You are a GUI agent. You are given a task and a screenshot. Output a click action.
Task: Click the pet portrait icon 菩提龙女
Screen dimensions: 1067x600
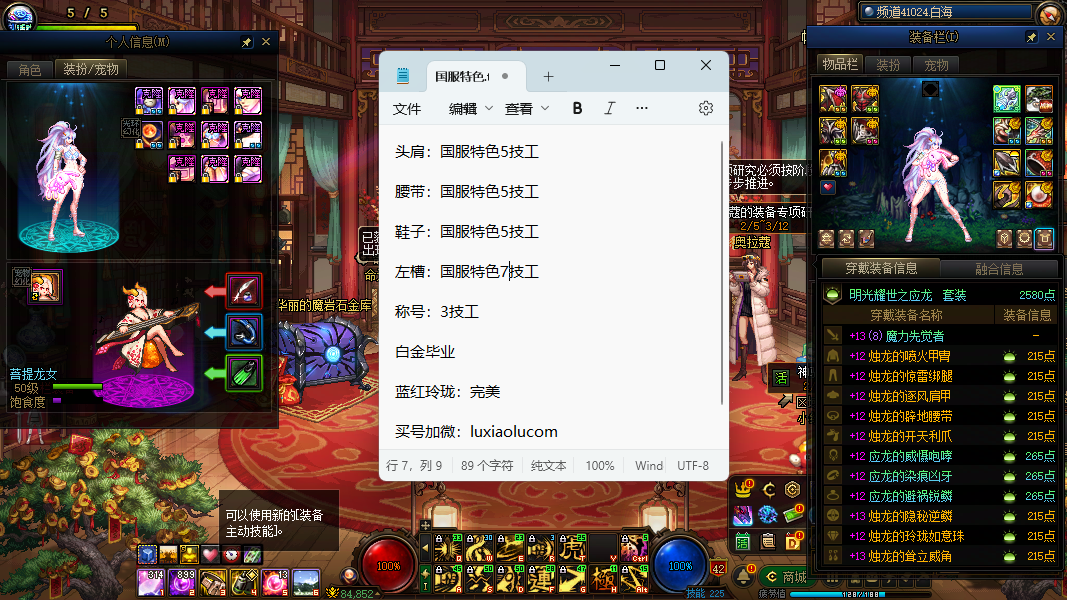click(46, 286)
